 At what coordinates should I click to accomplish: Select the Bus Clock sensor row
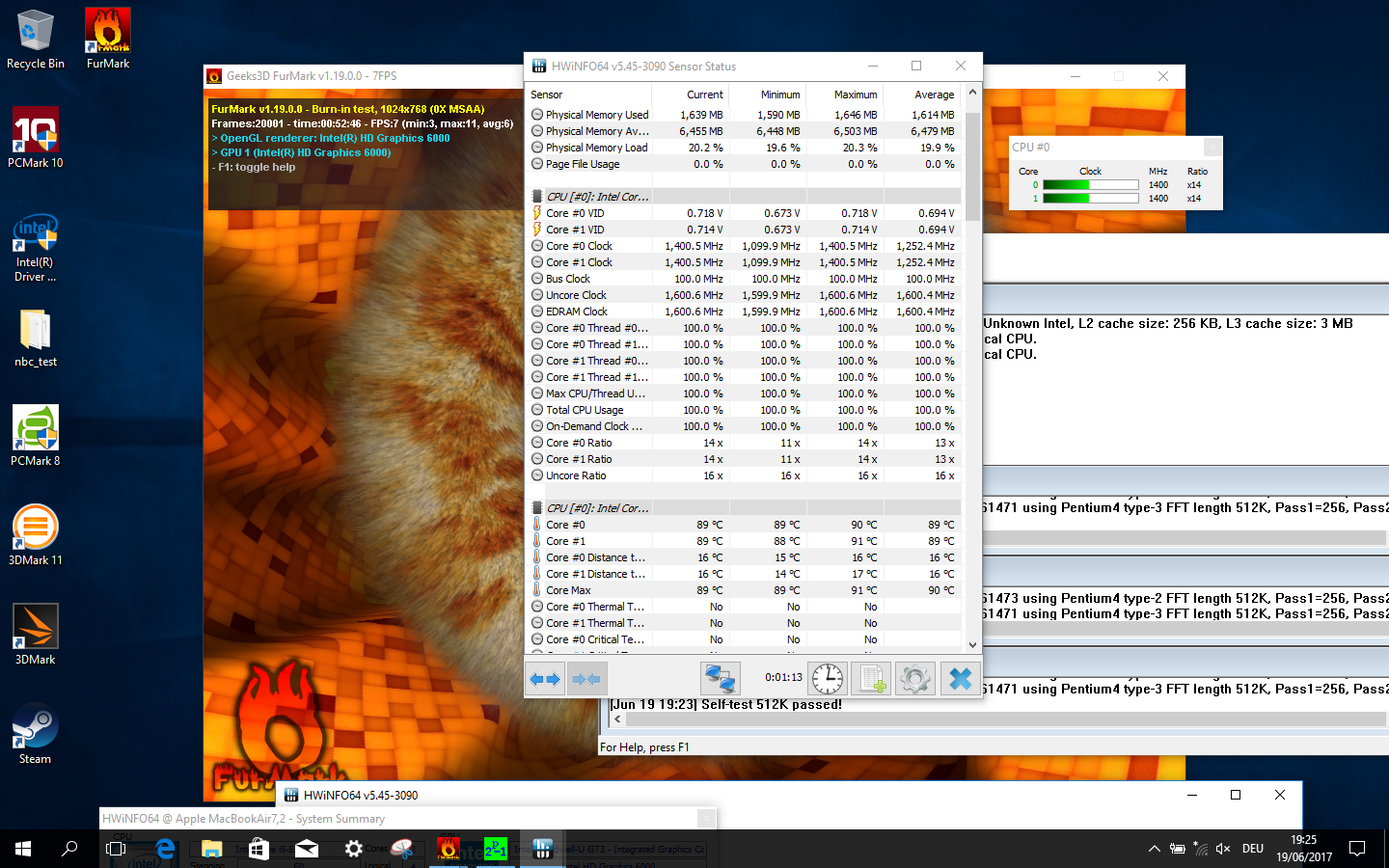[744, 279]
